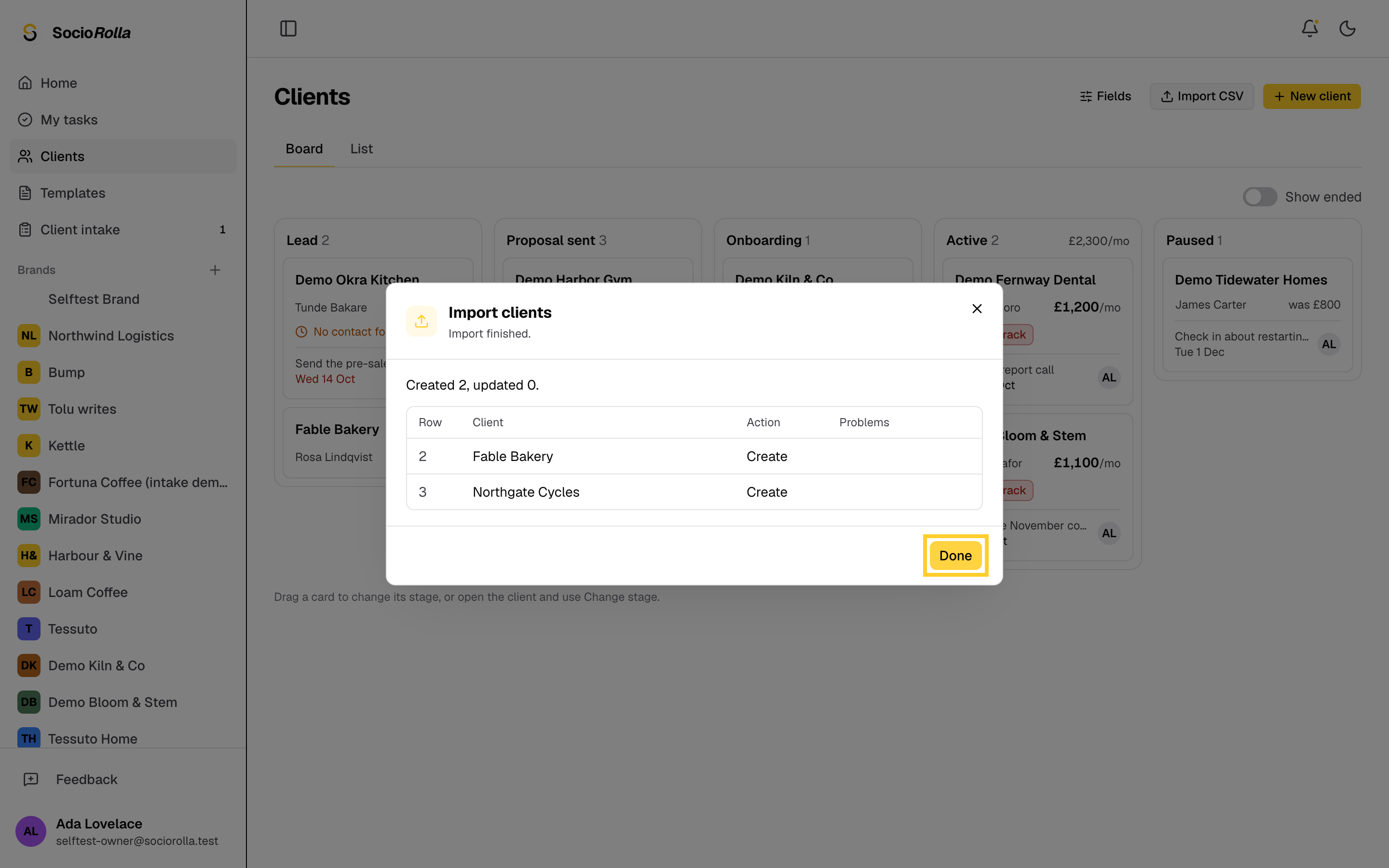Click the LC Loam Coffee avatar
The height and width of the screenshot is (868, 1389).
(x=29, y=592)
